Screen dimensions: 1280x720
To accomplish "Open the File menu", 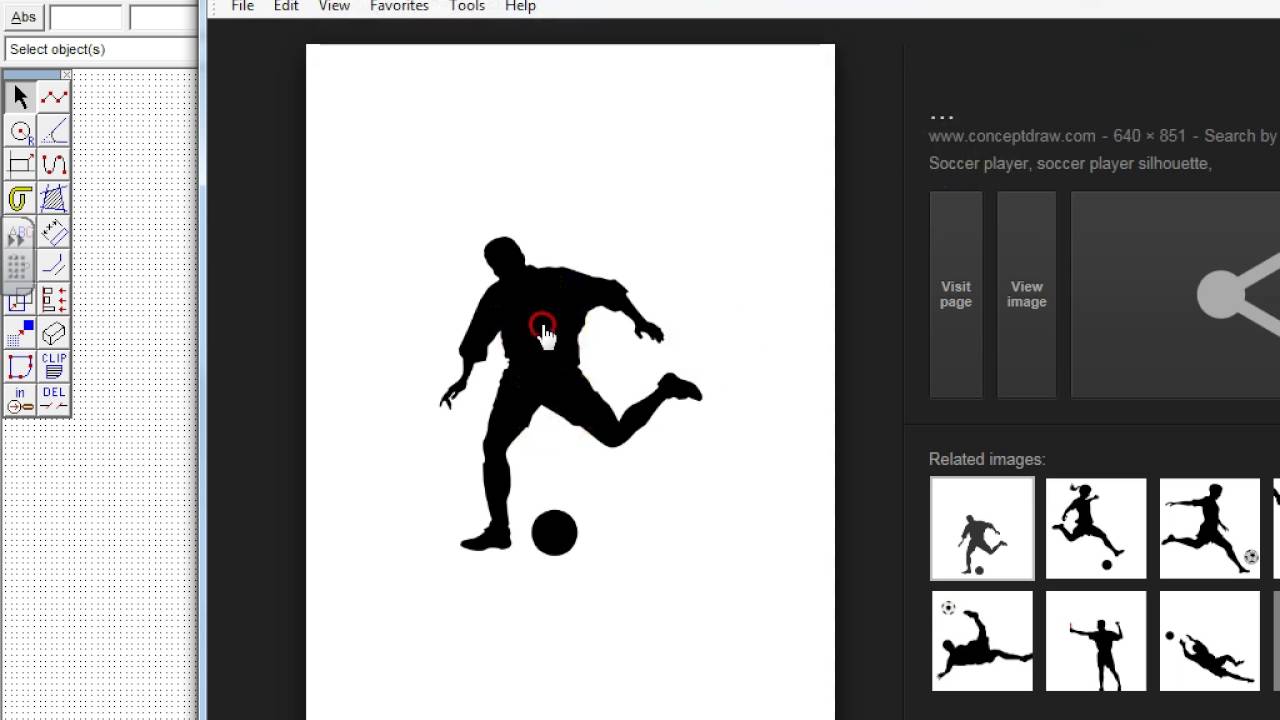I will [x=242, y=6].
